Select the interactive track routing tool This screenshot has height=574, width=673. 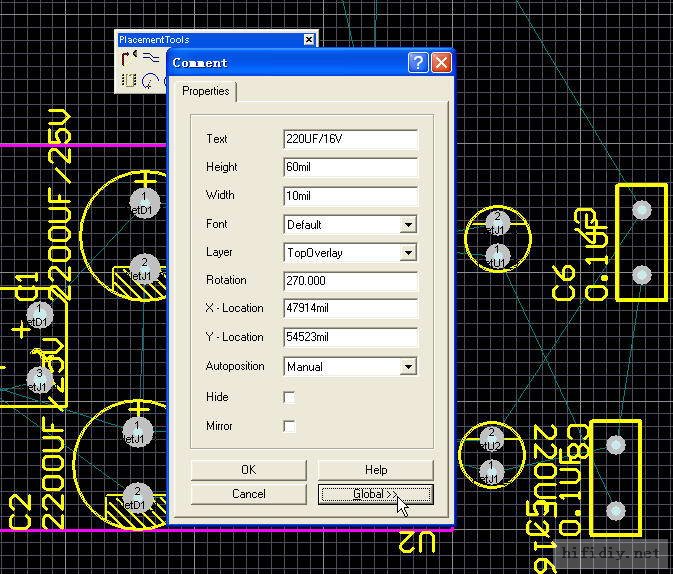(129, 59)
